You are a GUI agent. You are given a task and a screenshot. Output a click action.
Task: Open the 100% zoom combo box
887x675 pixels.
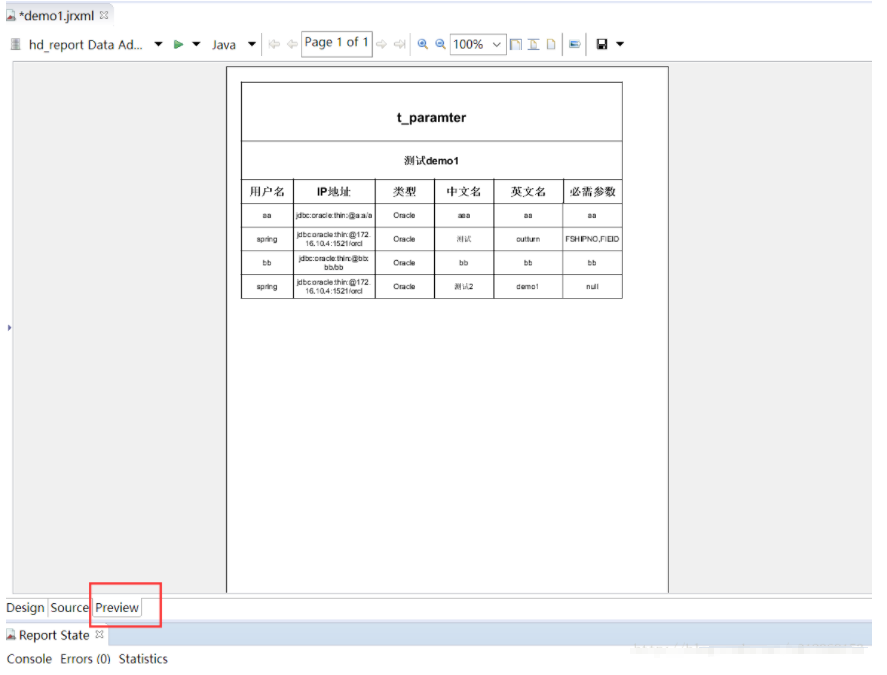click(x=477, y=44)
